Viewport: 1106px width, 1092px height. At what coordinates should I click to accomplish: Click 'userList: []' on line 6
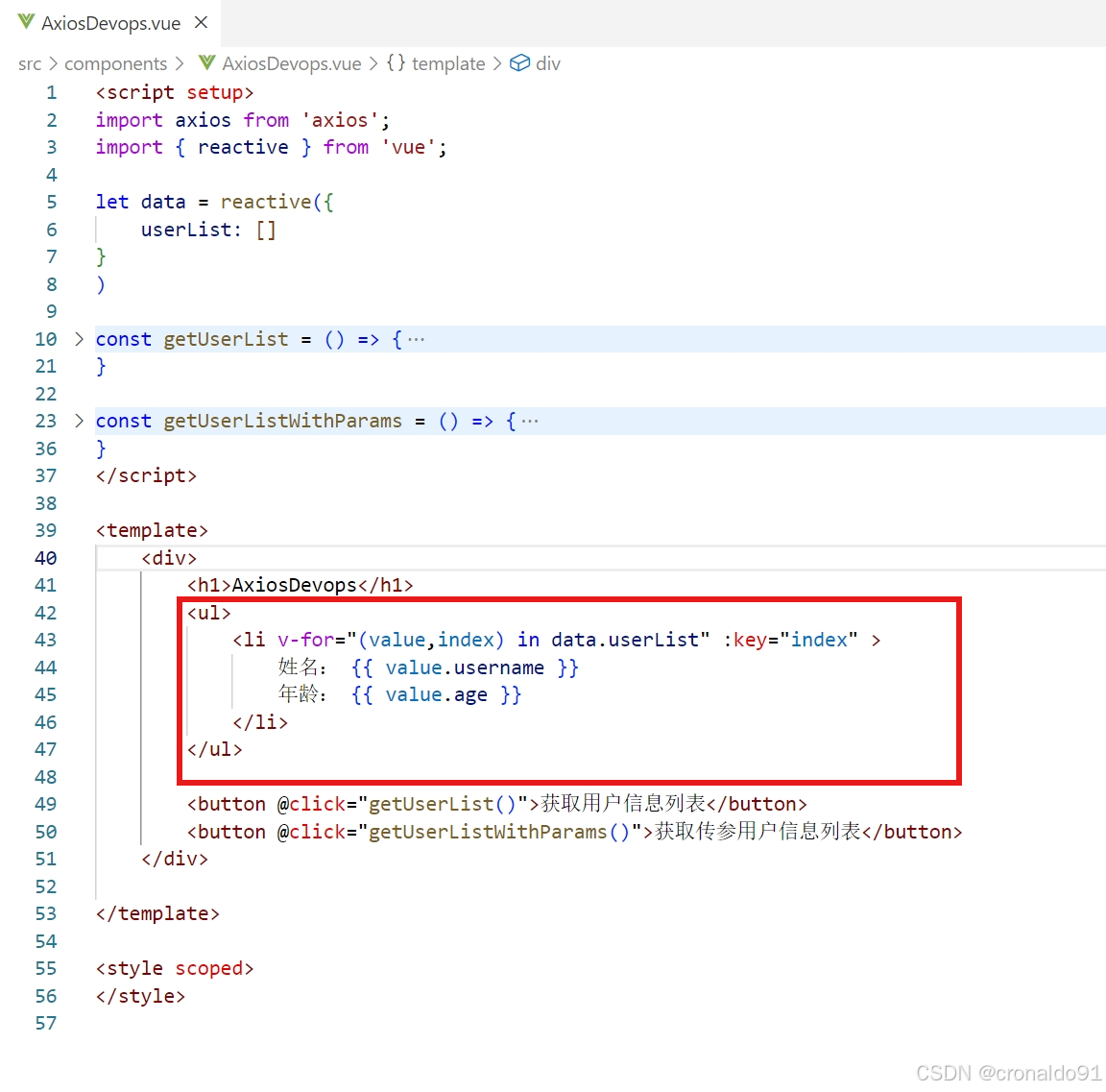click(x=208, y=230)
